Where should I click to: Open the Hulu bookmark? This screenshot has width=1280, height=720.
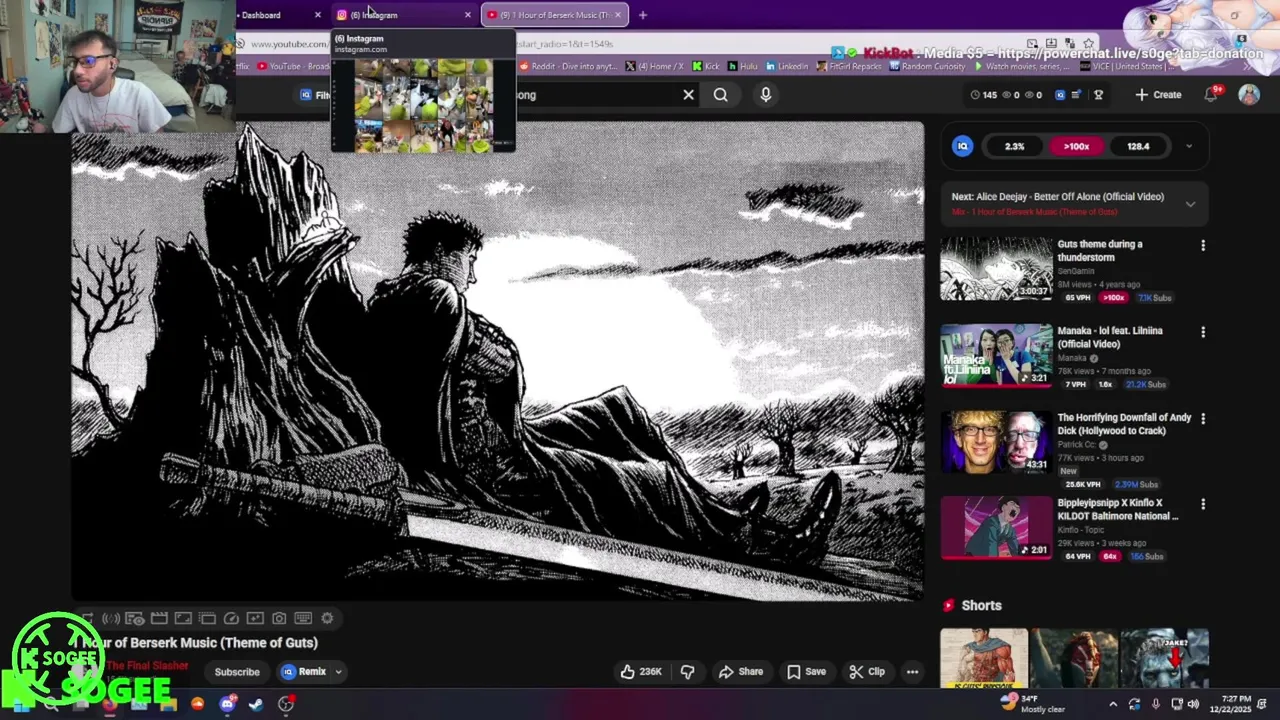point(742,66)
